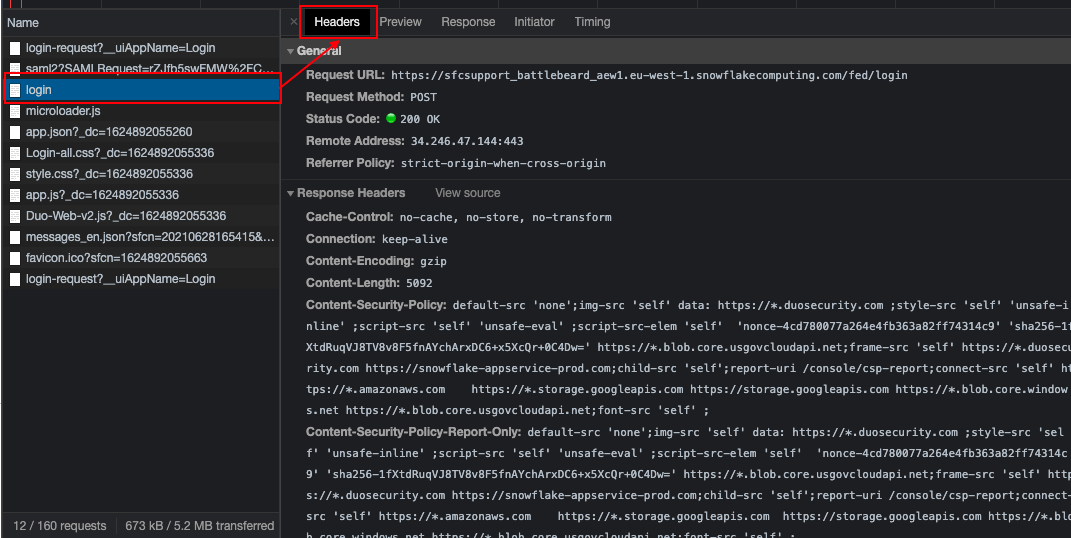The image size is (1071, 538).
Task: Click the icon next to saml2 request
Action: tap(15, 69)
